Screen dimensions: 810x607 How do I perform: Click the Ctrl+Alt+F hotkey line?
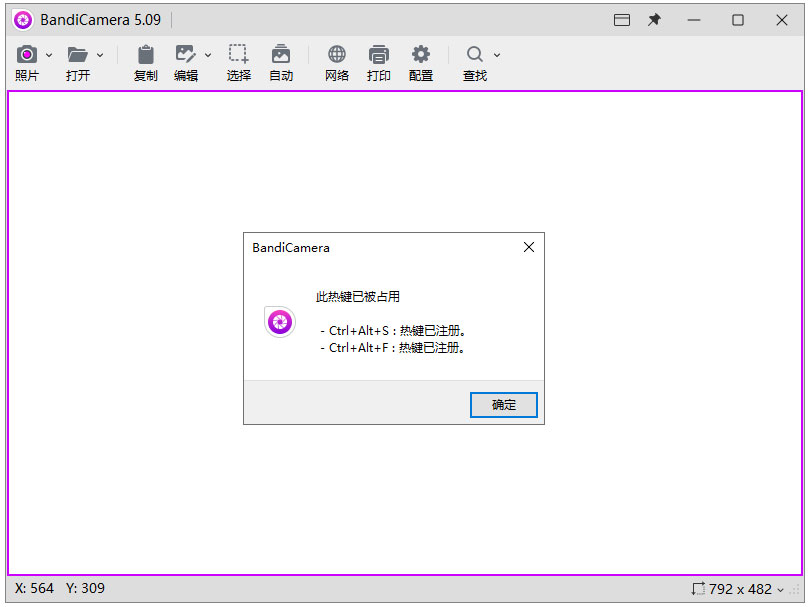tap(393, 348)
